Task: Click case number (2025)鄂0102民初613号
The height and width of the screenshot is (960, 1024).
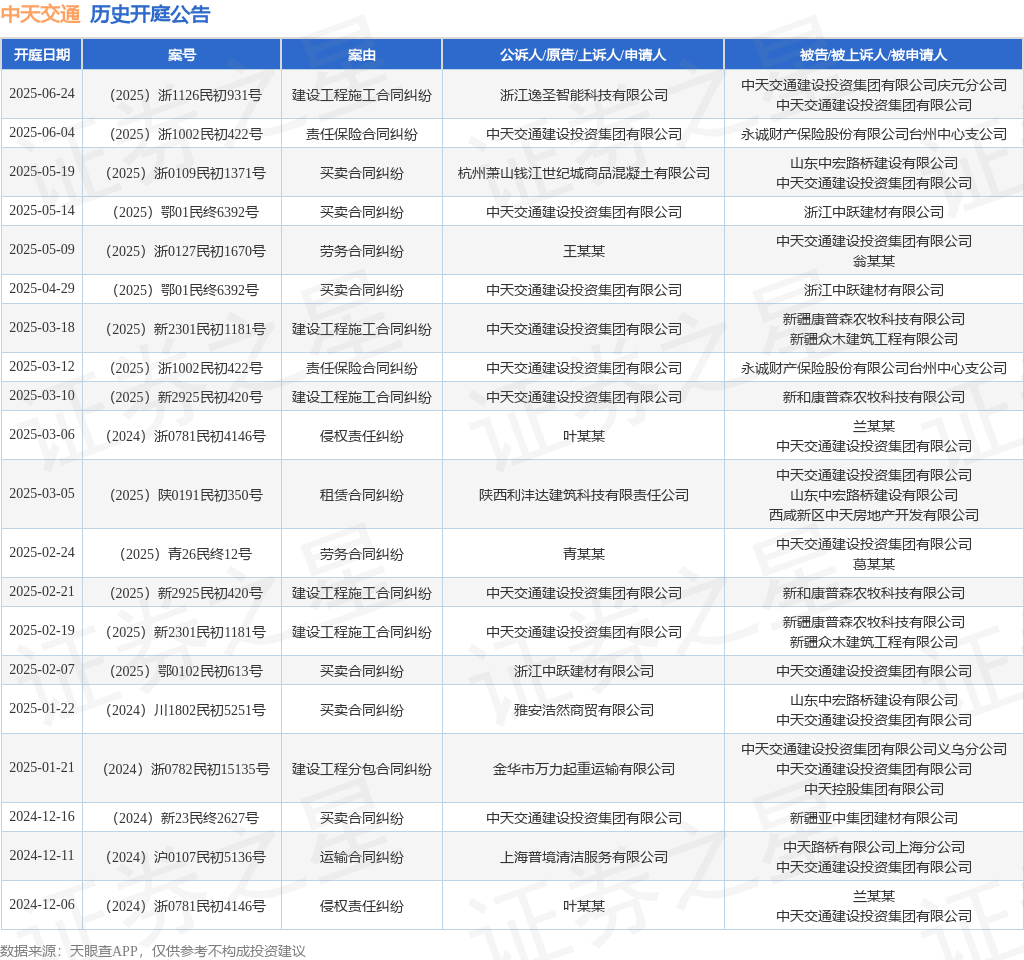Action: coord(182,671)
